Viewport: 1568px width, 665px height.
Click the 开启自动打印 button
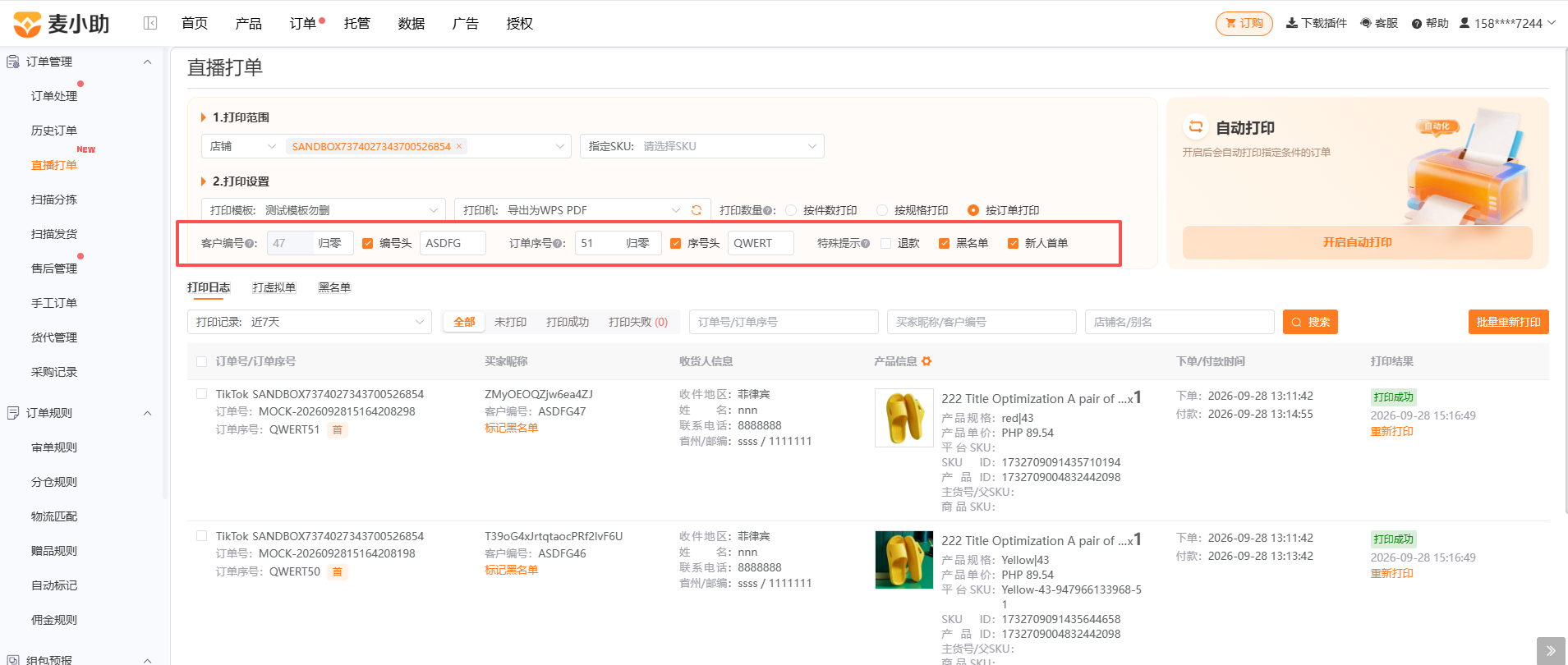point(1358,242)
